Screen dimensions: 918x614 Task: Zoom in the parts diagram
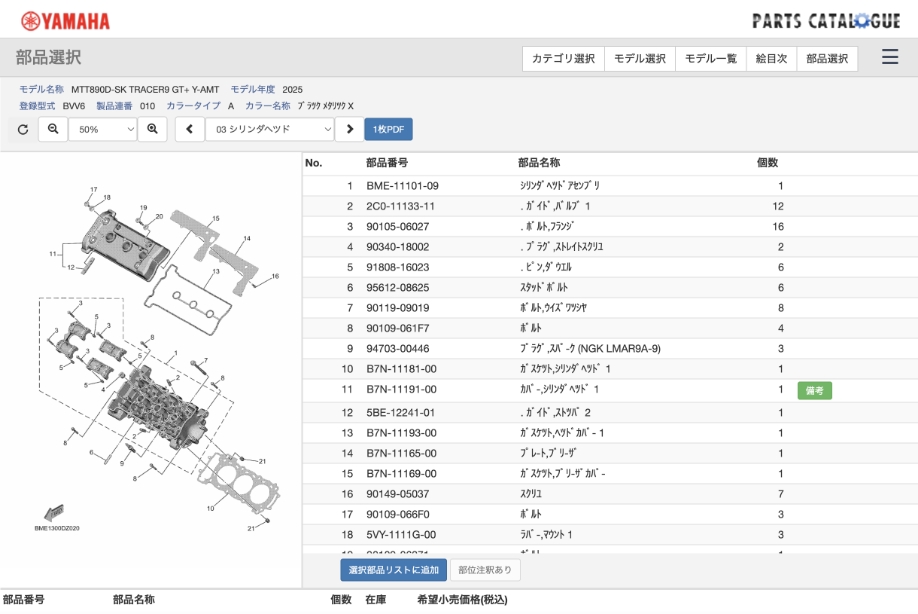[152, 129]
